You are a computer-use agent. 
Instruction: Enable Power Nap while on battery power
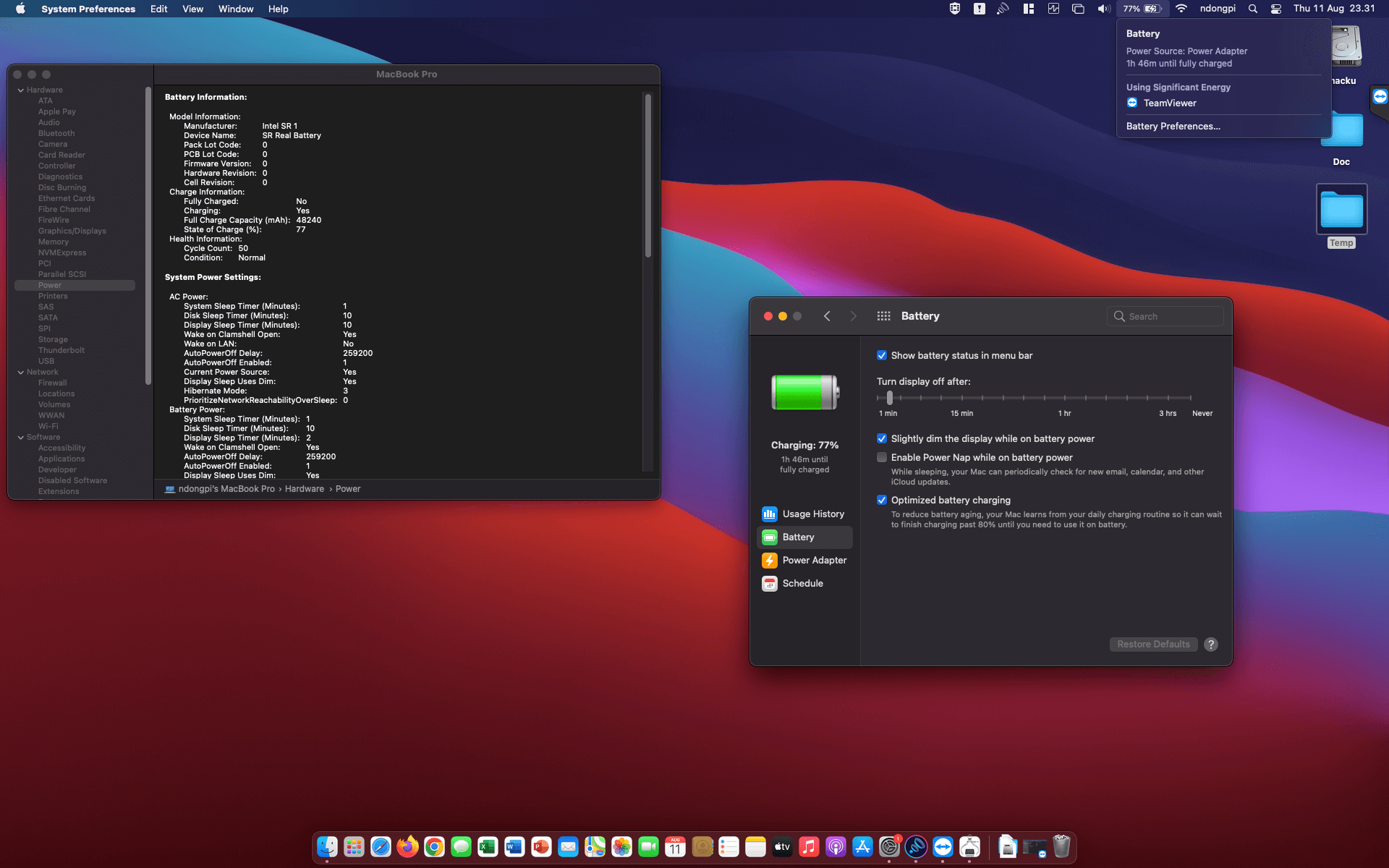882,457
